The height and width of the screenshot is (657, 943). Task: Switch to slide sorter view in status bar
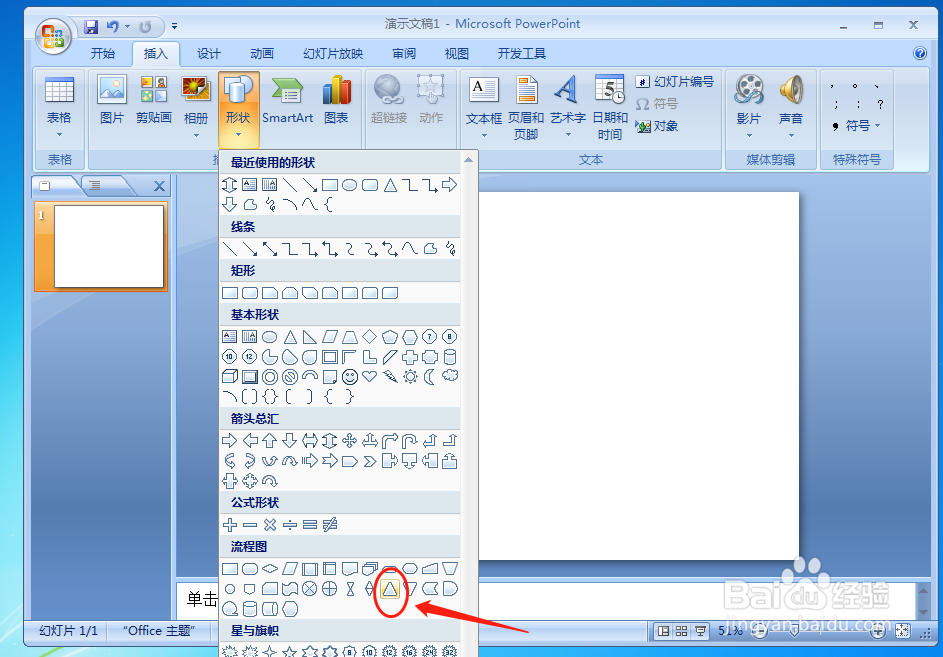pos(681,631)
